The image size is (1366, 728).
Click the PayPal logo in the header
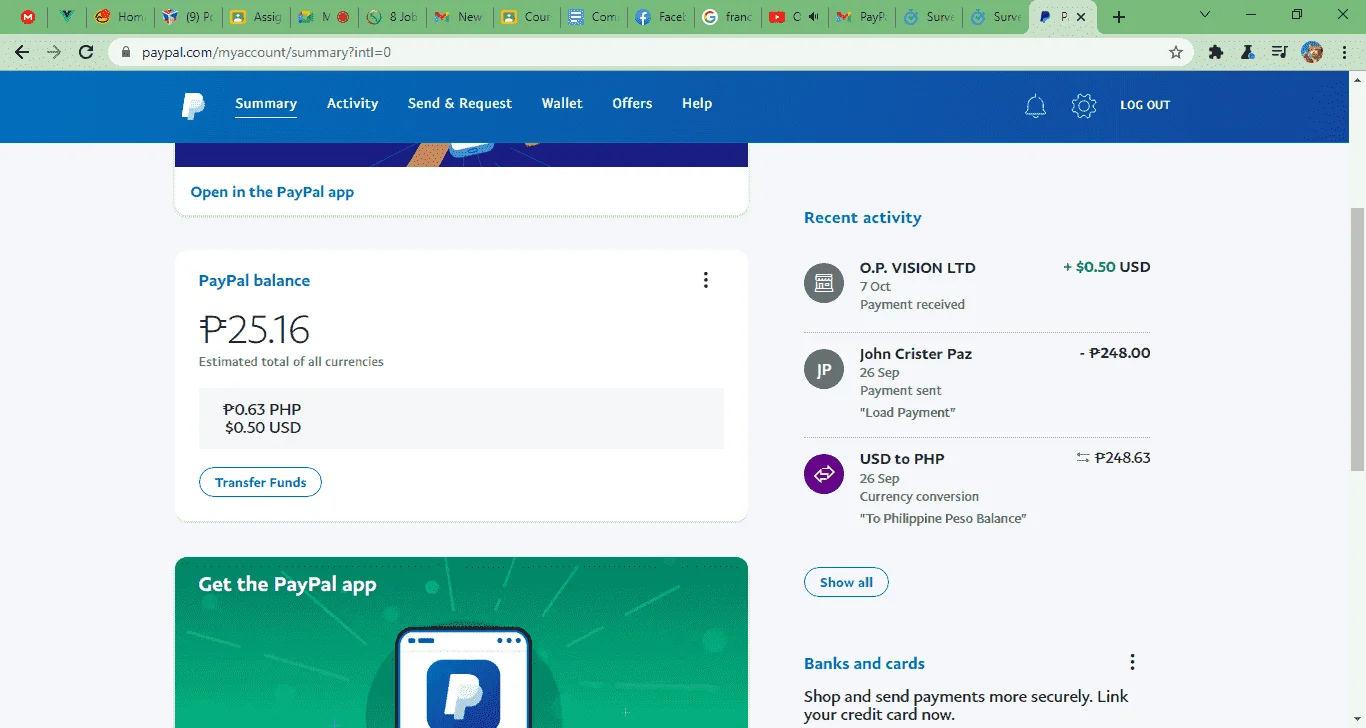click(193, 105)
